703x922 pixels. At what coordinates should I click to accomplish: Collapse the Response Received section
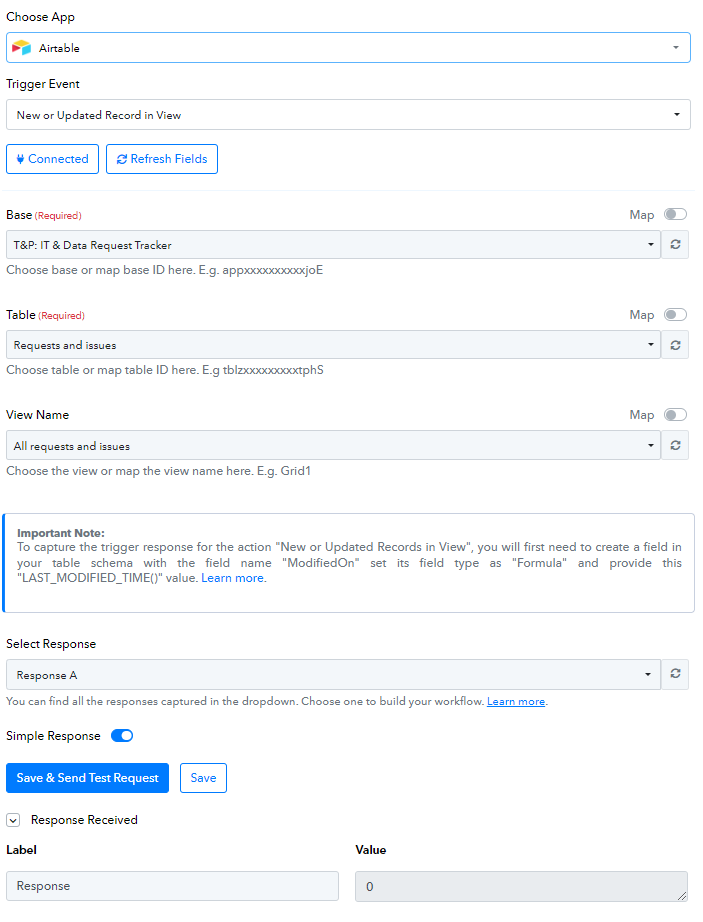13,820
